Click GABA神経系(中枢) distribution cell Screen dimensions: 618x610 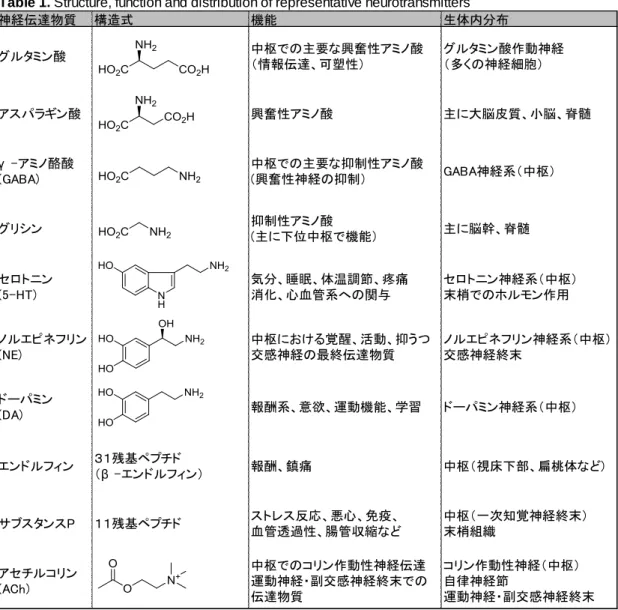click(499, 171)
